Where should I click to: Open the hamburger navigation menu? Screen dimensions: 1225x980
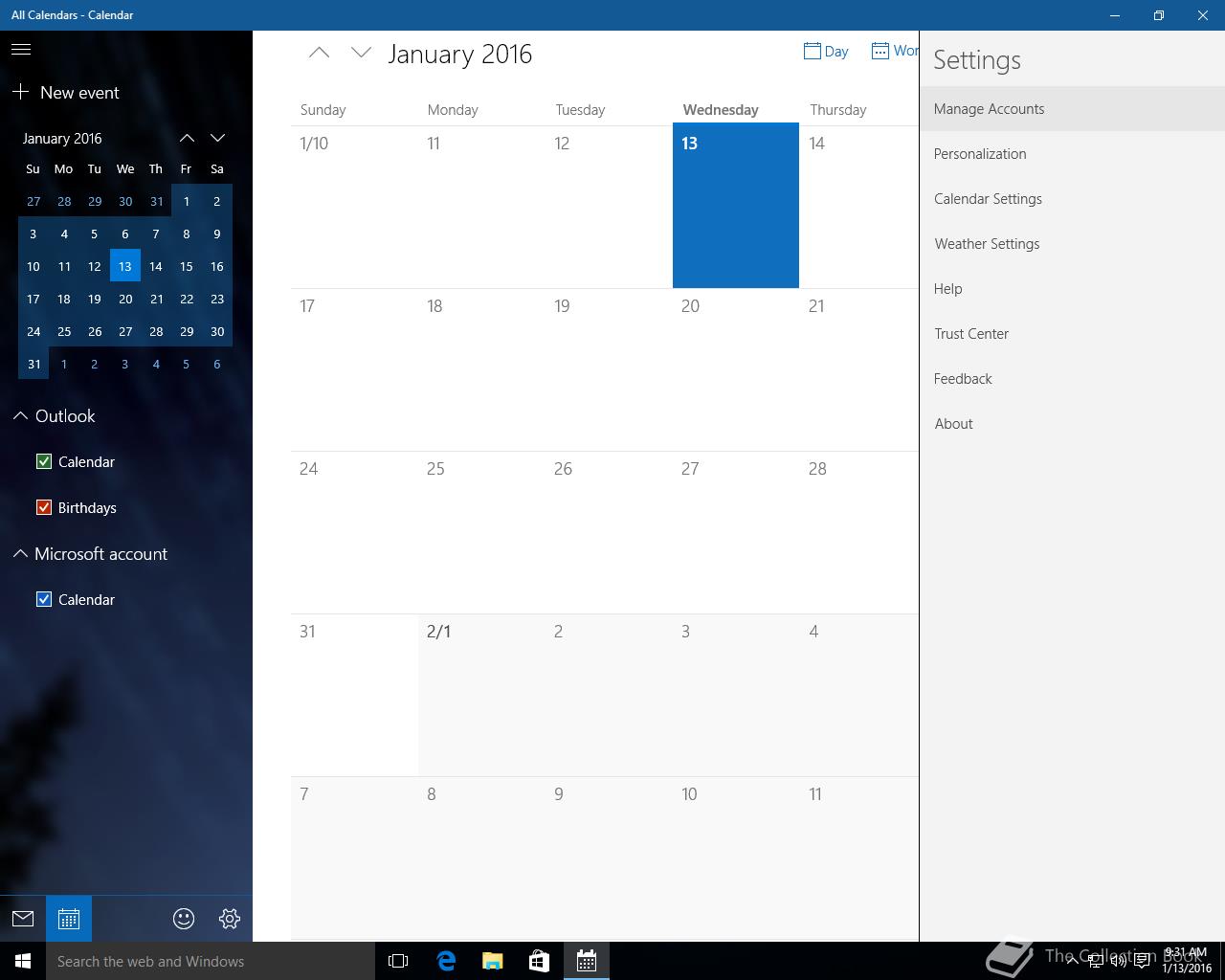click(x=21, y=49)
